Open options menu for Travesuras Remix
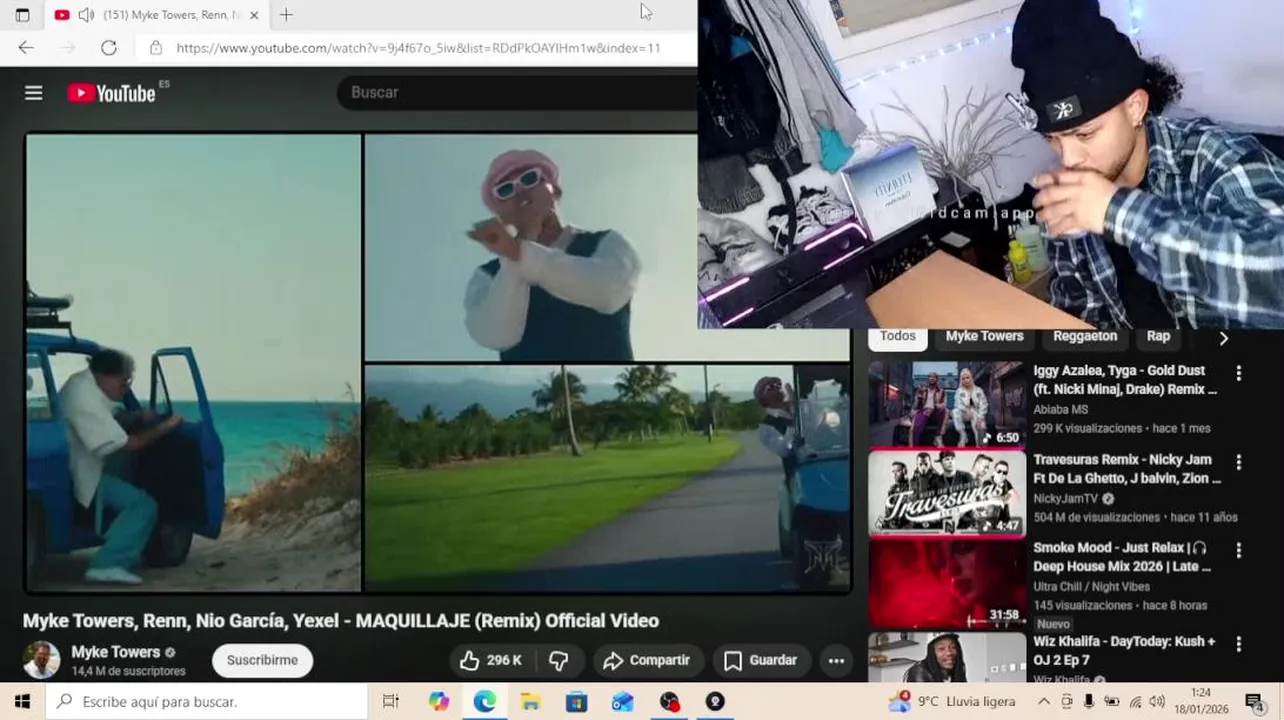 point(1239,462)
